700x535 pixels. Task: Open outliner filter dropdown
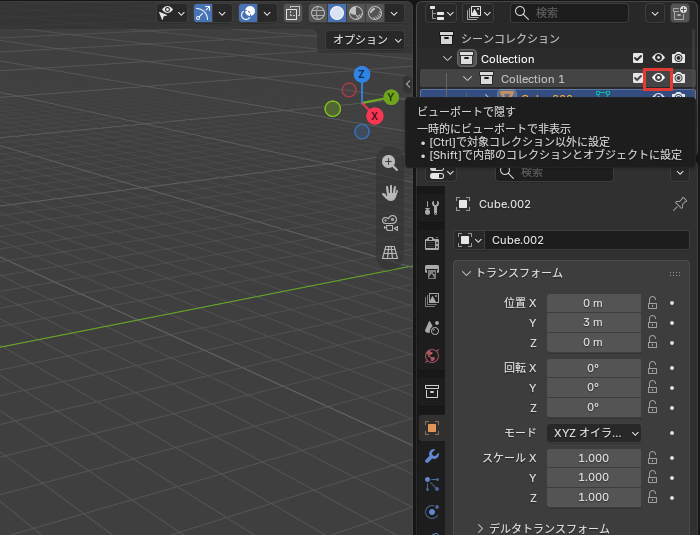654,13
